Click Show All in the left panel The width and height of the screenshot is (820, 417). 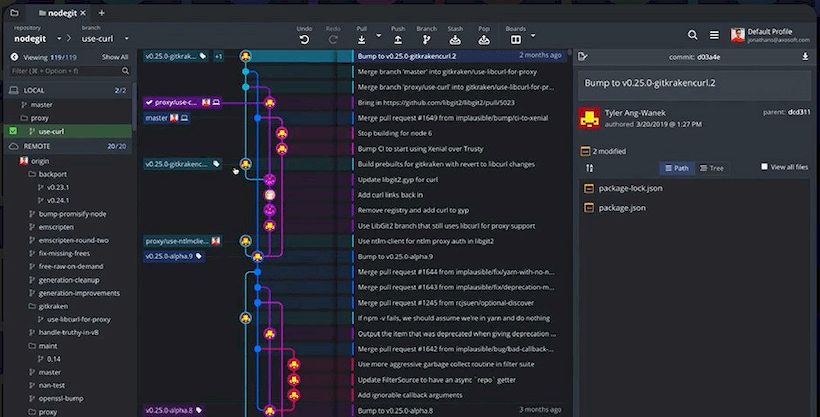pos(115,57)
